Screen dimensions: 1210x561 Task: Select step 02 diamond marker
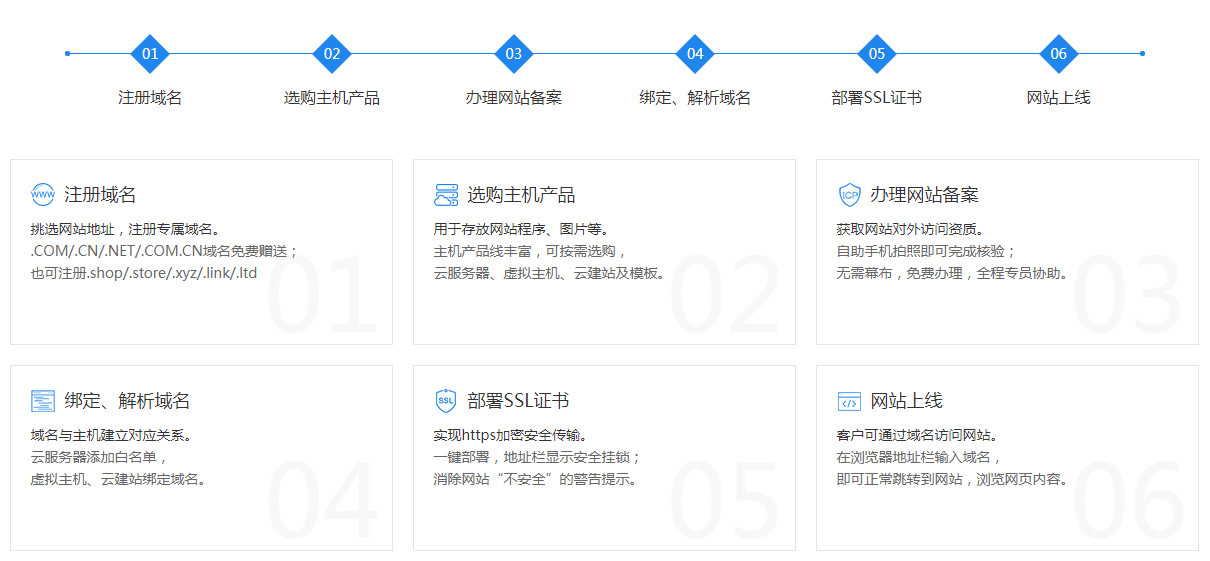coord(332,54)
